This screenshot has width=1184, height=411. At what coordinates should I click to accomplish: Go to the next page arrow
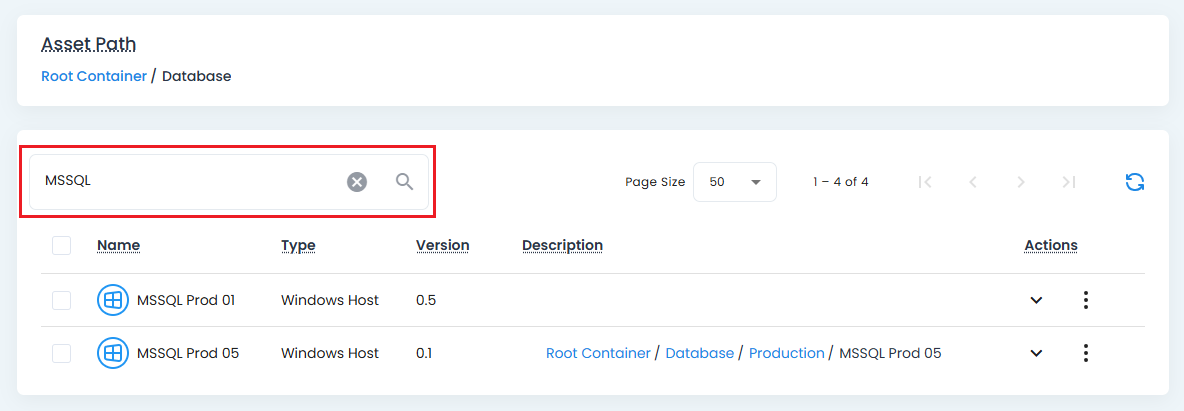[1020, 182]
